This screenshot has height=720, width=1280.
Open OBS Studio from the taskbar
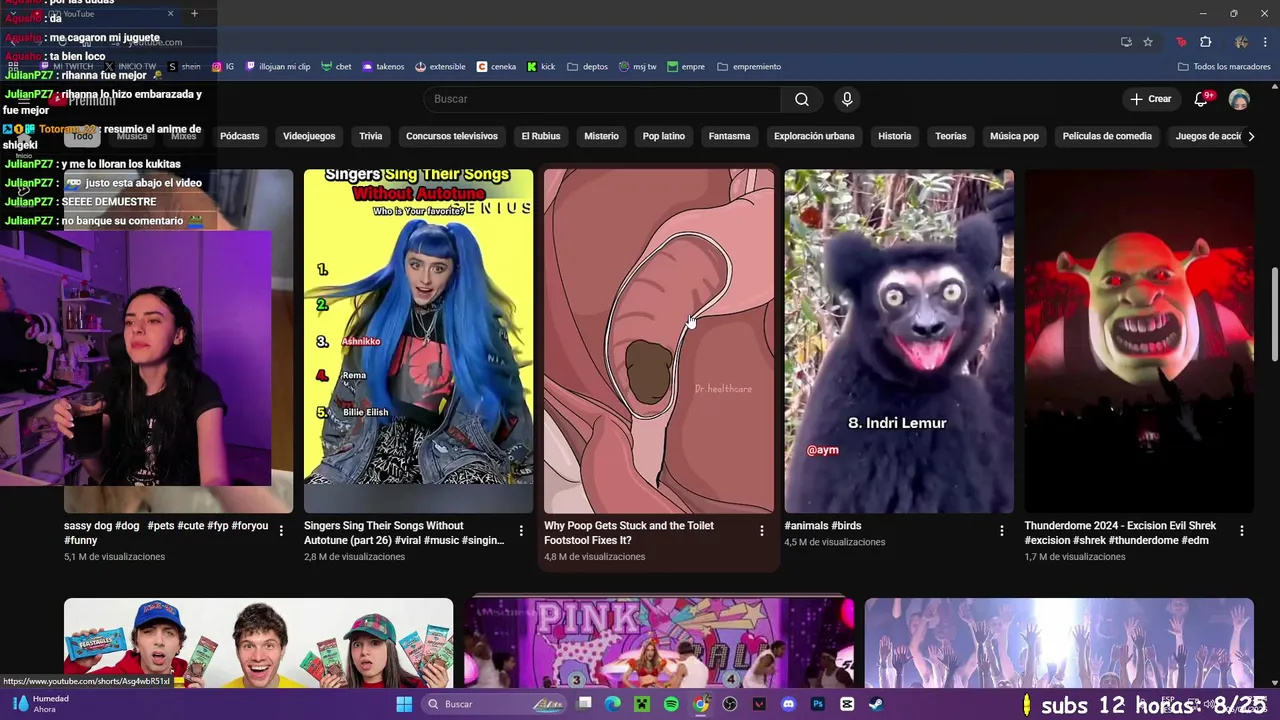(x=730, y=704)
